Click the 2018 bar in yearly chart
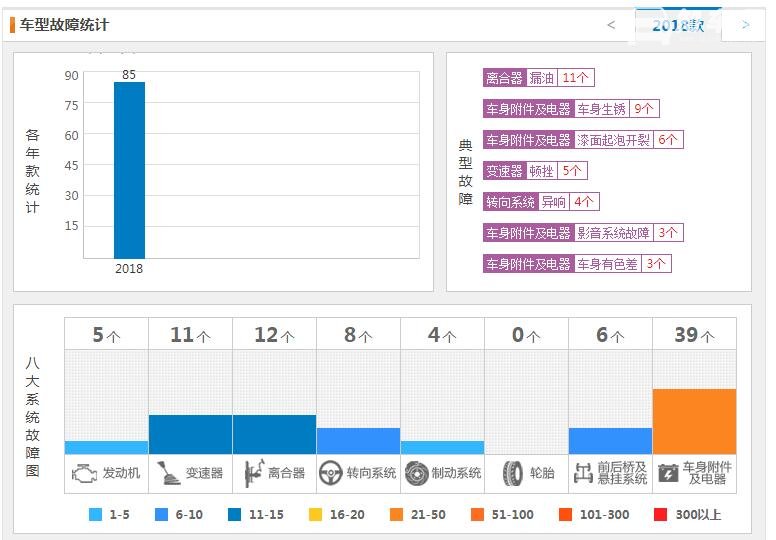776x540 pixels. [x=129, y=170]
